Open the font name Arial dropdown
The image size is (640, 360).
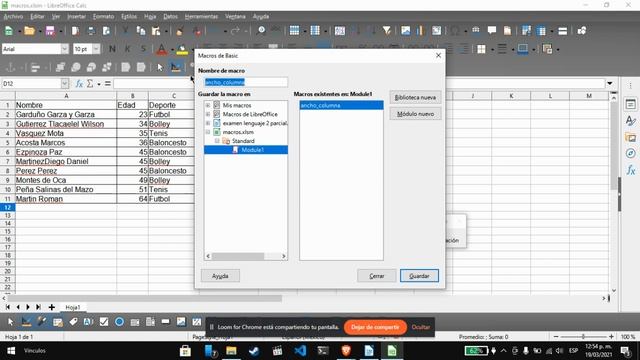(x=65, y=49)
